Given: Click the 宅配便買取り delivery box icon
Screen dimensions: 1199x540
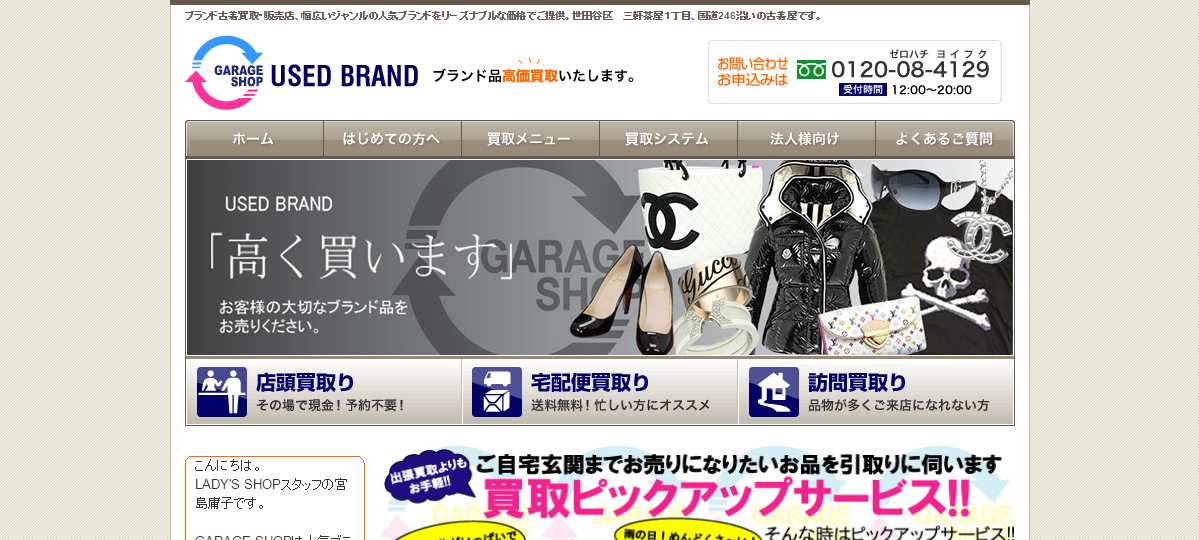Looking at the screenshot, I should (x=497, y=392).
